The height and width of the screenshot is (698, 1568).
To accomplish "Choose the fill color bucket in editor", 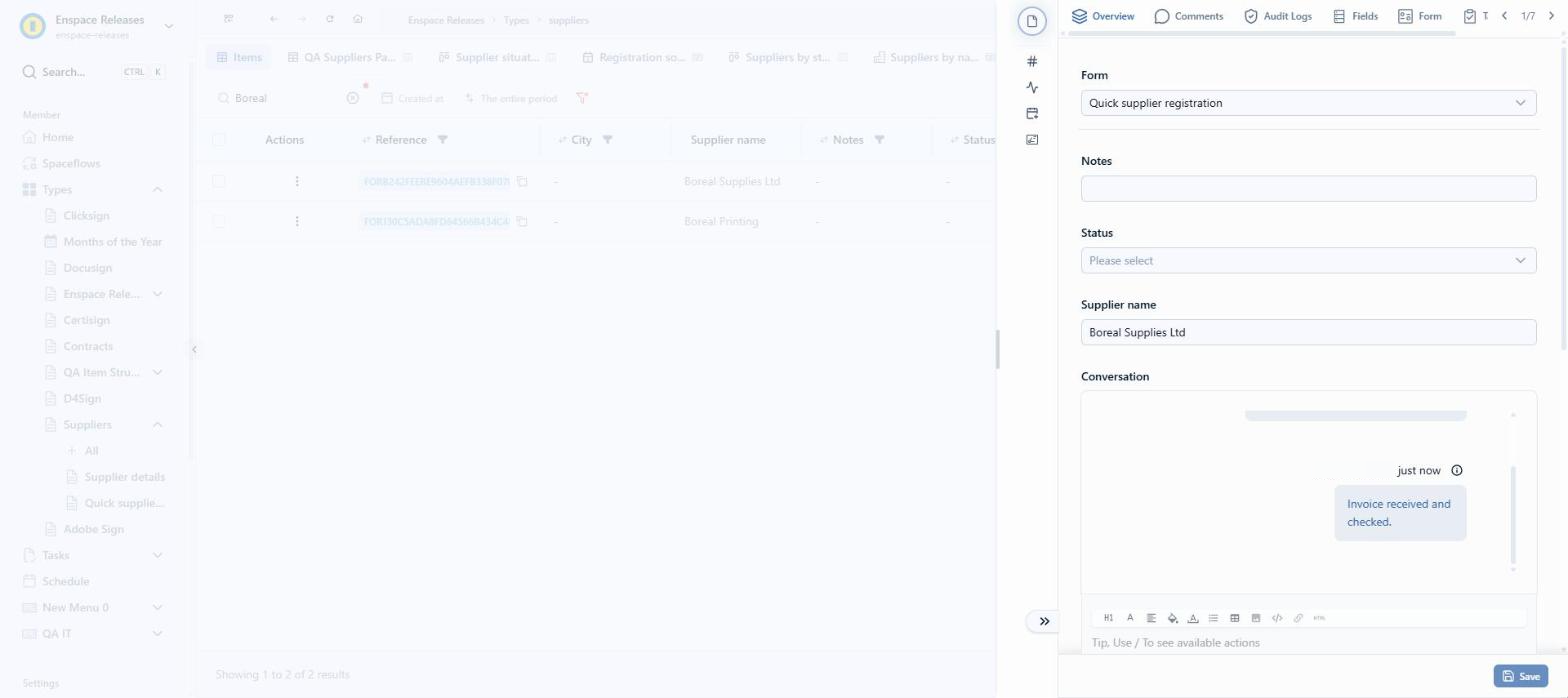I will pos(1173,618).
